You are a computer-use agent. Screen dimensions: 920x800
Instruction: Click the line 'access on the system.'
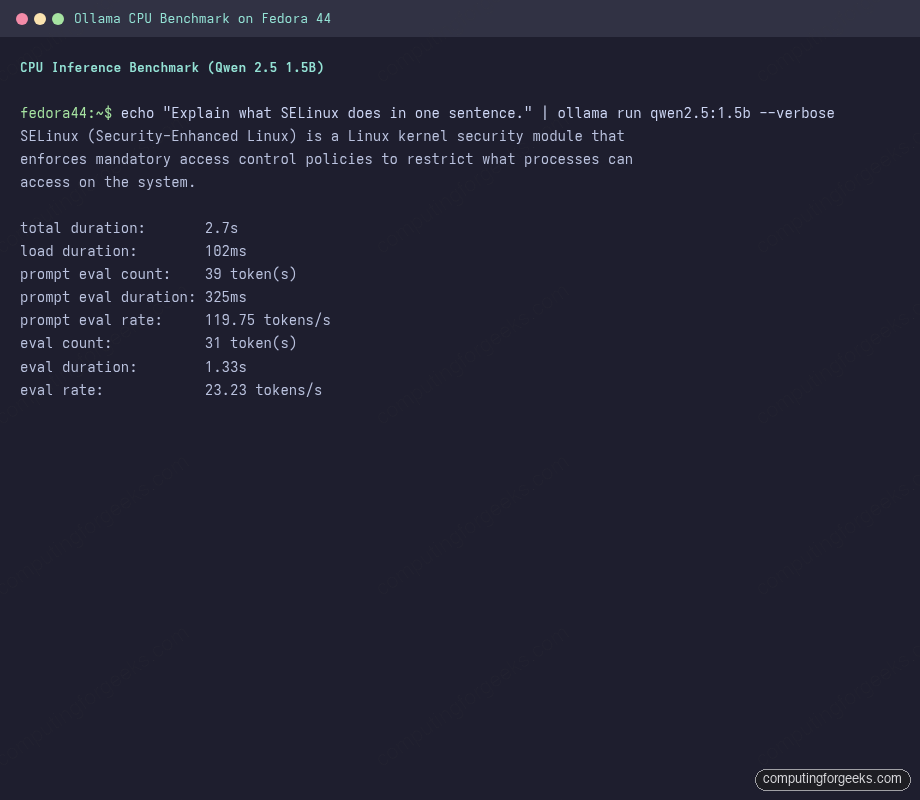tap(107, 182)
